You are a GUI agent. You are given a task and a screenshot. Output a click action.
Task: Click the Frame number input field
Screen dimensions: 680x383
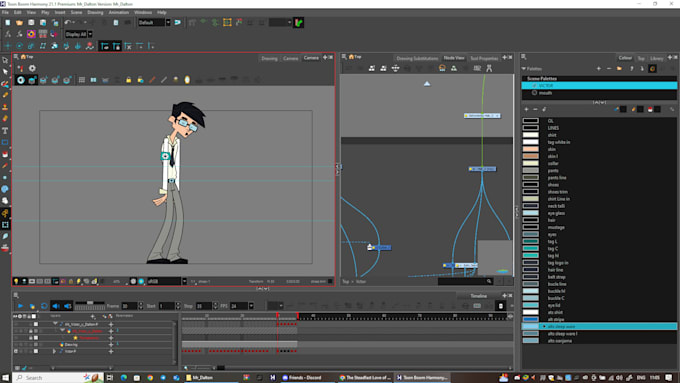[129, 306]
